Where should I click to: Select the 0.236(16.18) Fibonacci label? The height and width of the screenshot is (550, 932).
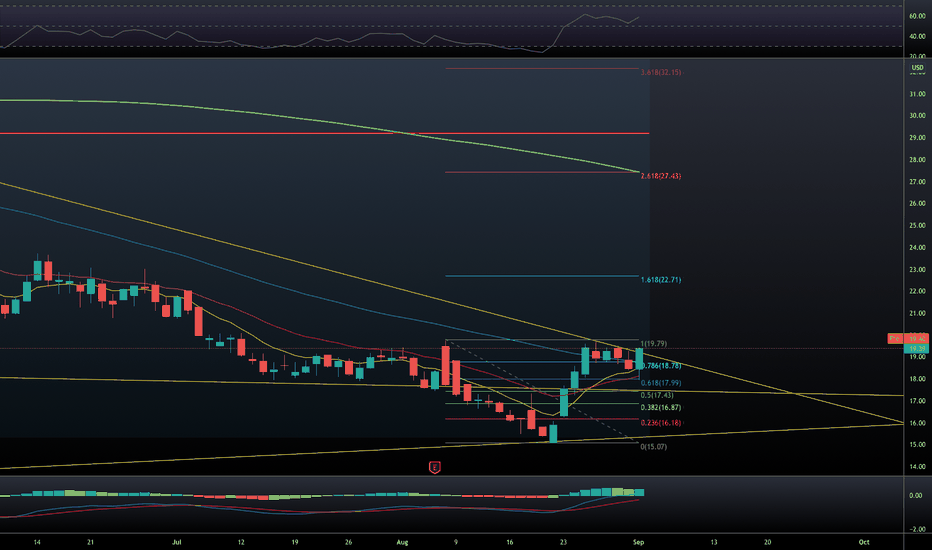point(661,423)
